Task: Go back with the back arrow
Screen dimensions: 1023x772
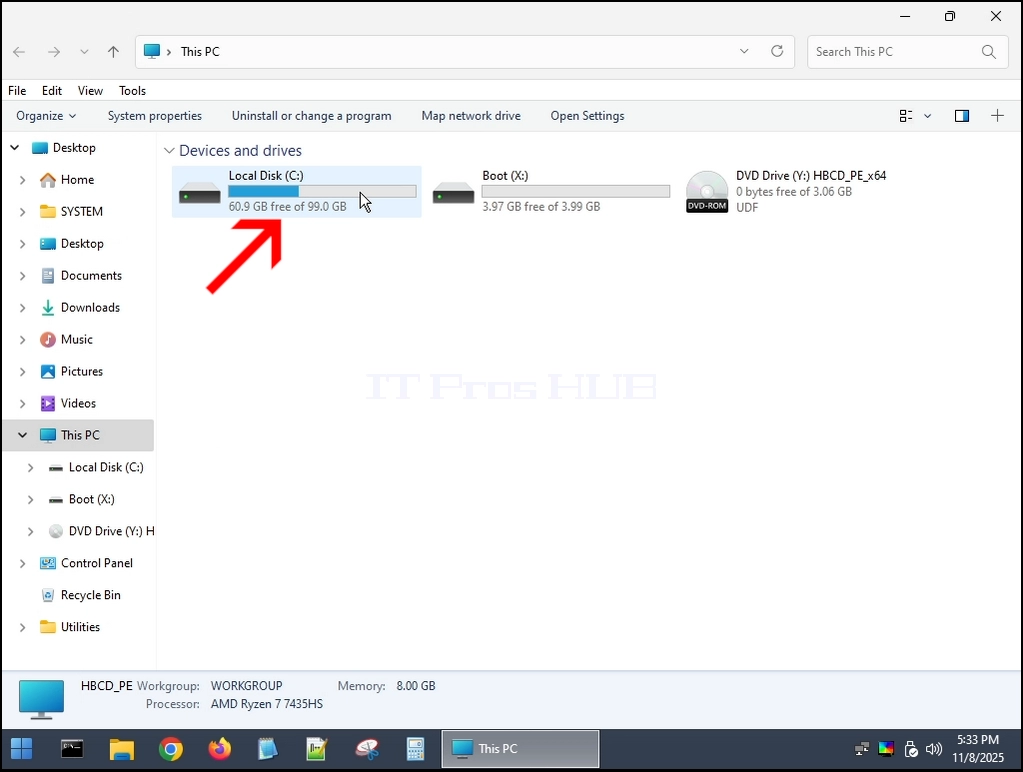Action: (19, 52)
